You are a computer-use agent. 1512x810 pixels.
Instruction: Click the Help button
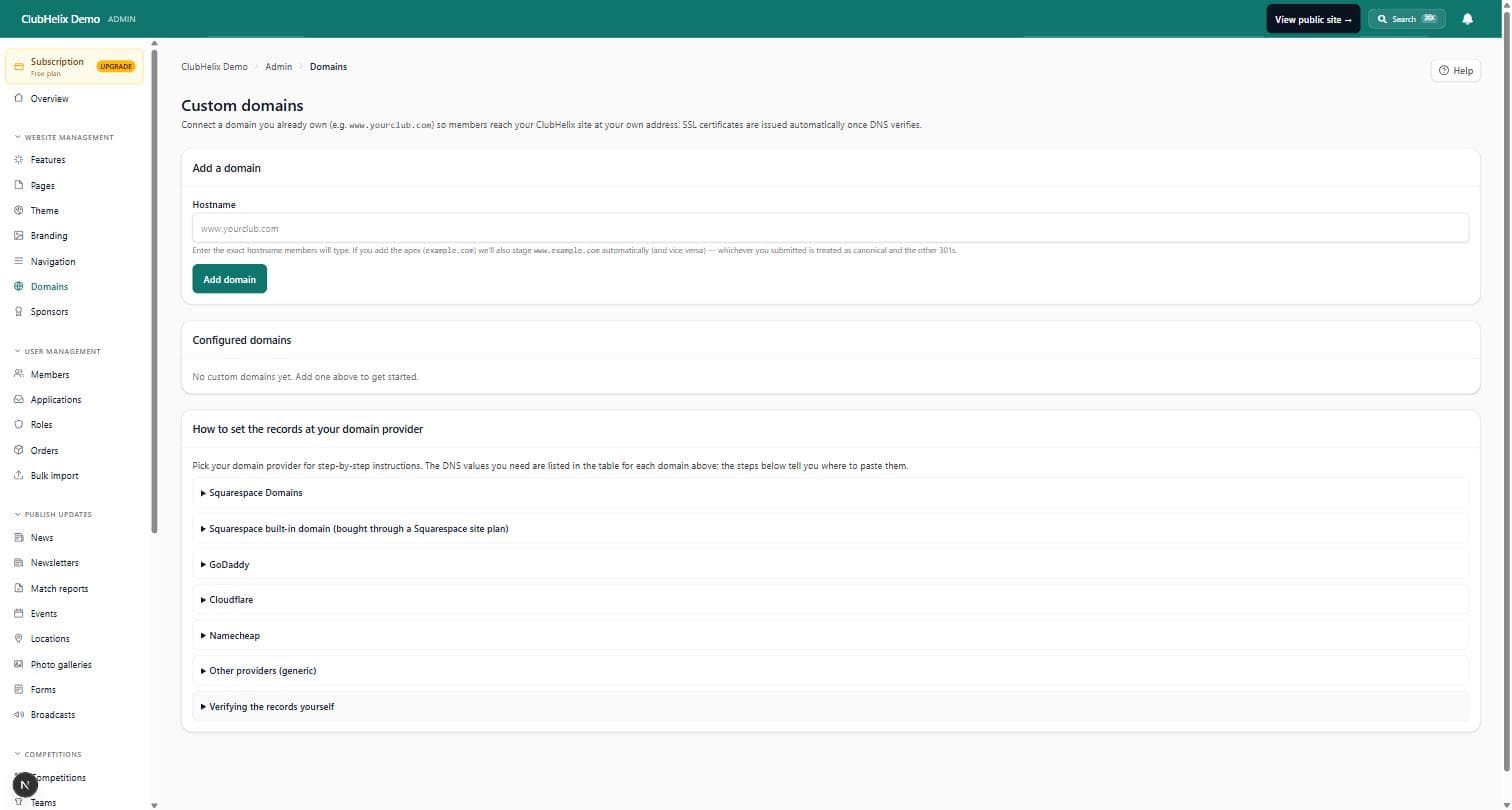coord(1456,70)
